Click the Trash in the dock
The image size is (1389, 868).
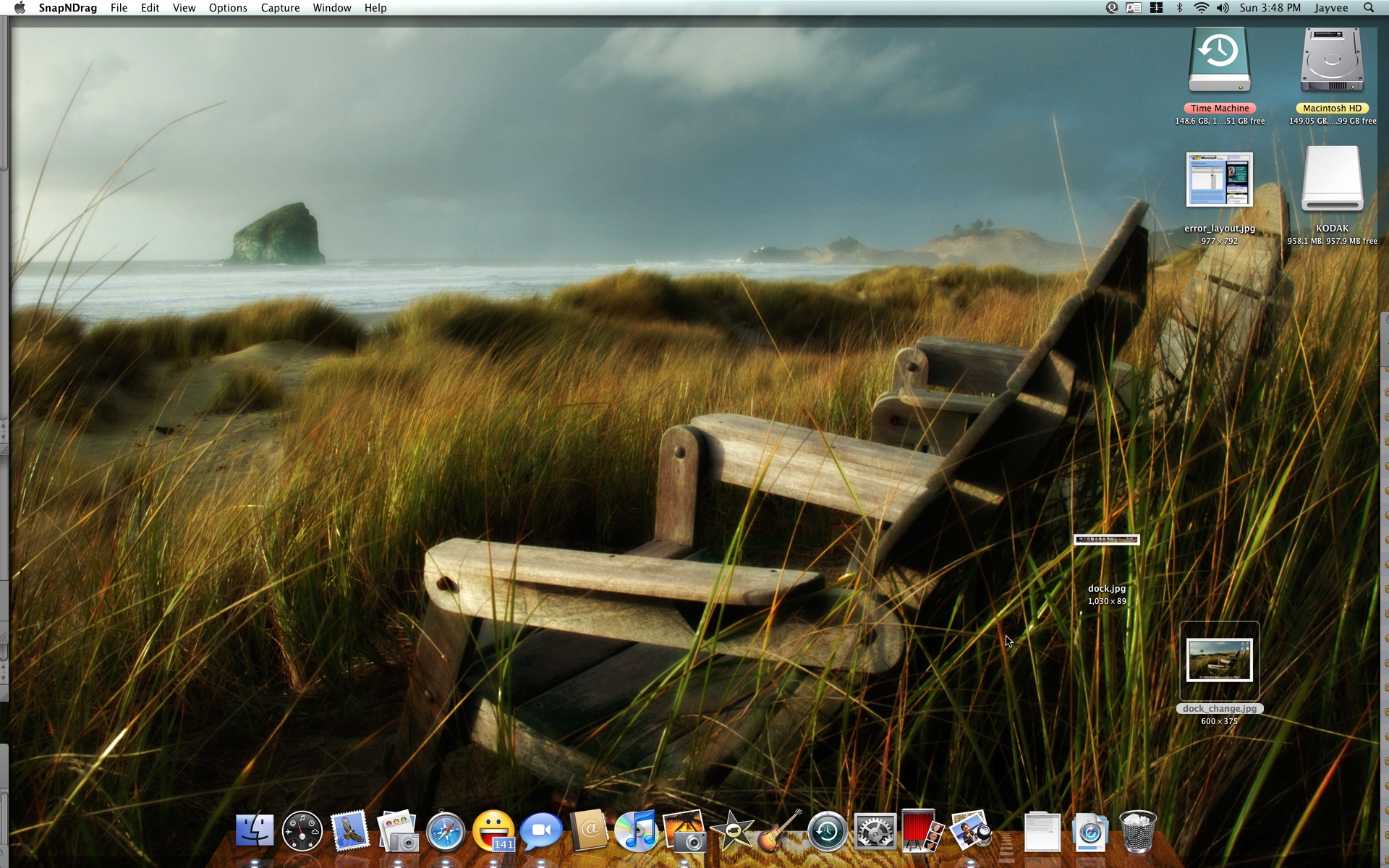coord(1137,832)
